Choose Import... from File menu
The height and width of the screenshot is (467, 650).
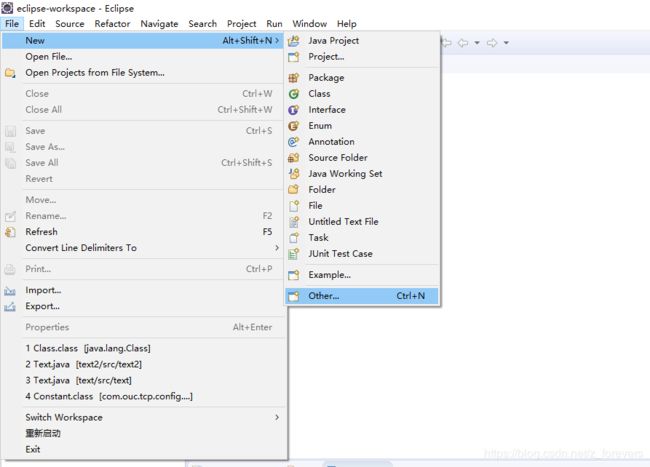tap(143, 290)
